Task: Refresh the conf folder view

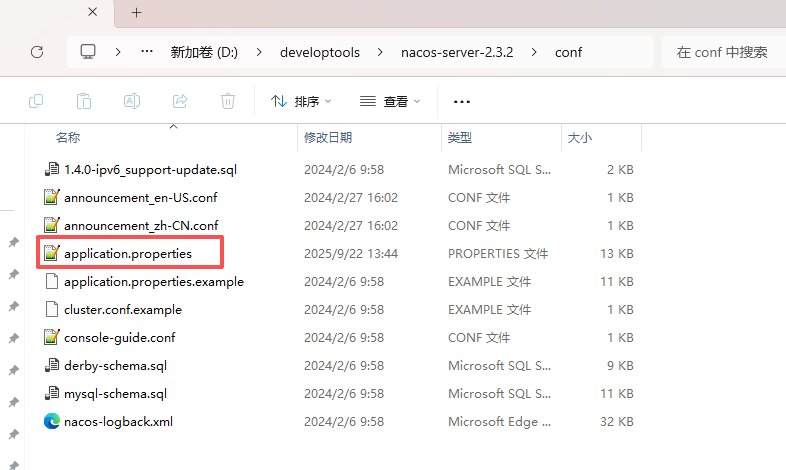Action: click(x=37, y=52)
